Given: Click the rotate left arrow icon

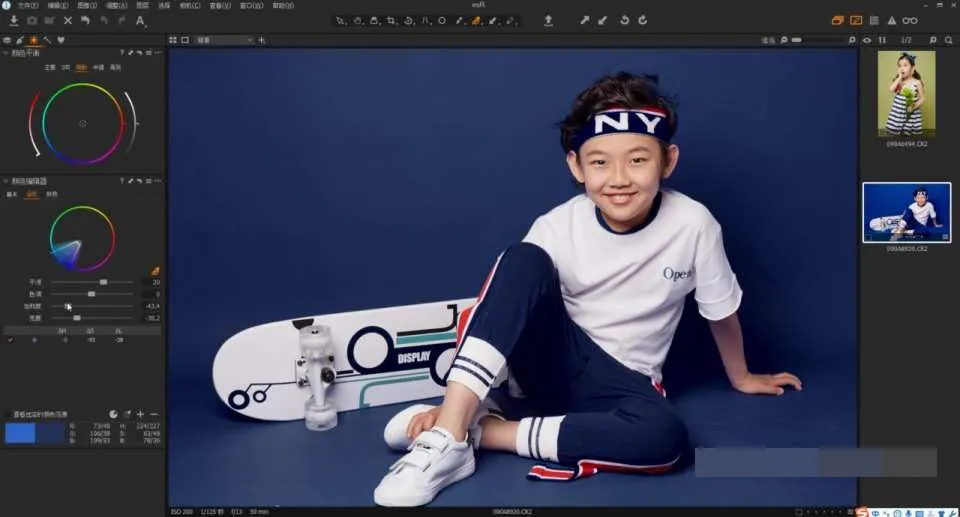Looking at the screenshot, I should point(624,20).
